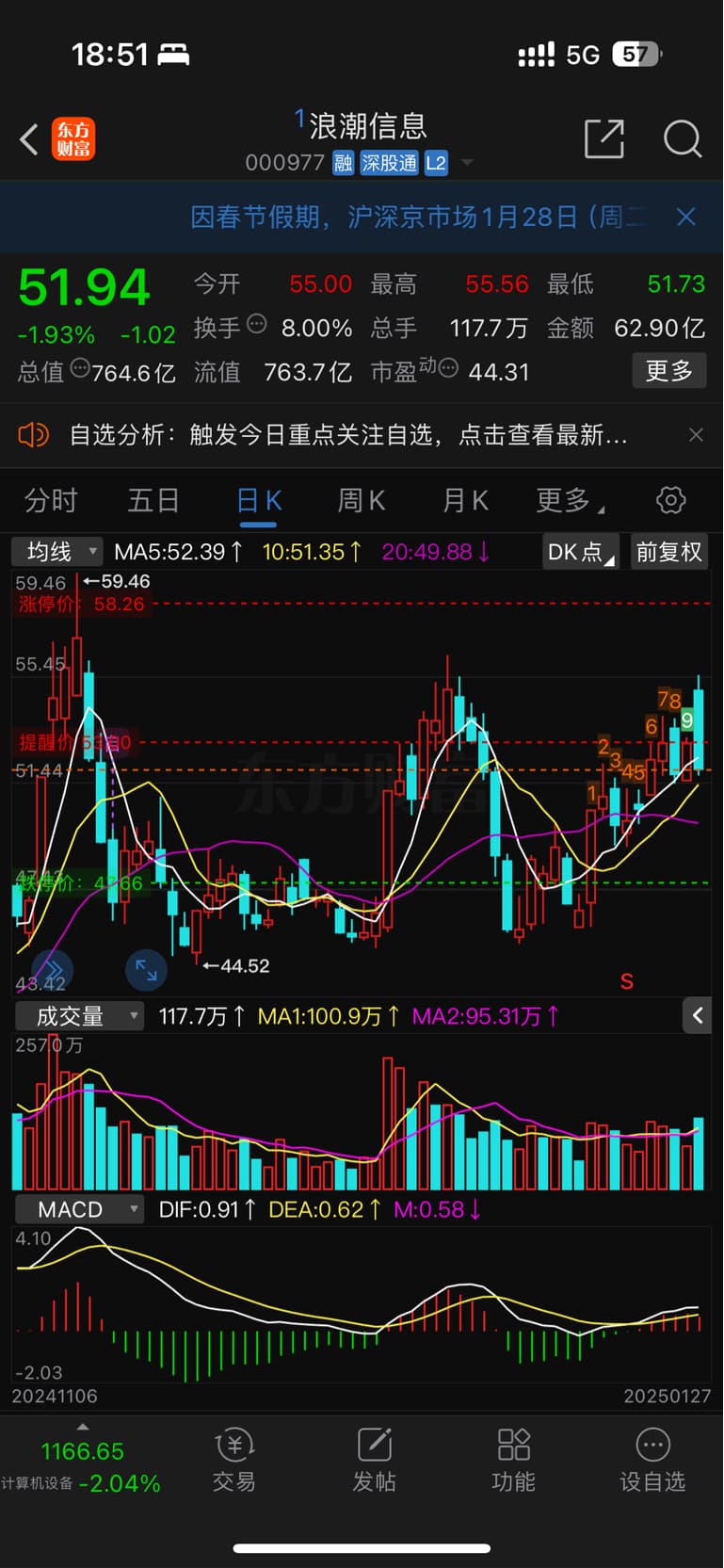Tap the 总值 info icon
Image resolution: width=724 pixels, height=1568 pixels.
tap(79, 369)
